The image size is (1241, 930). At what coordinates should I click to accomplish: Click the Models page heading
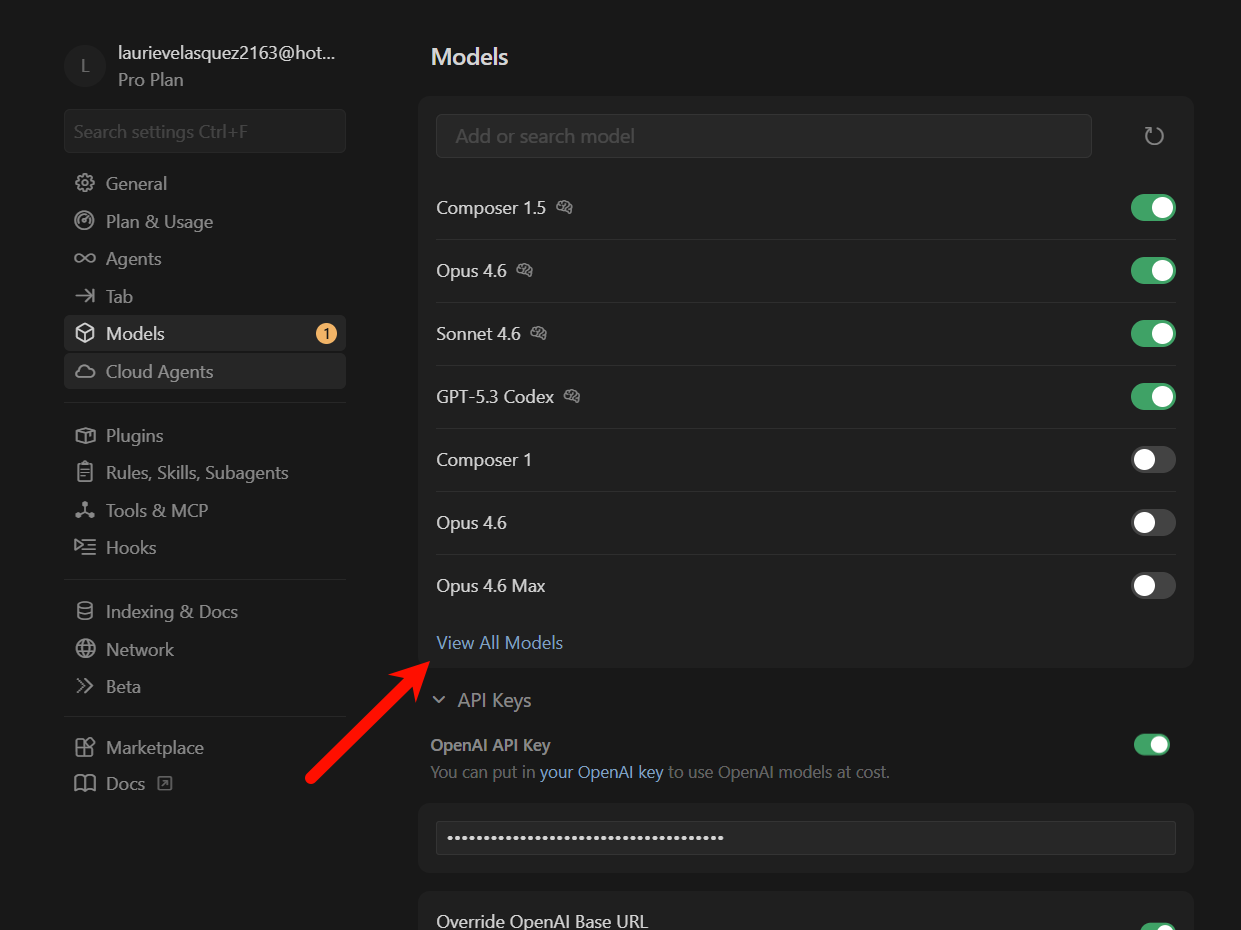point(470,57)
